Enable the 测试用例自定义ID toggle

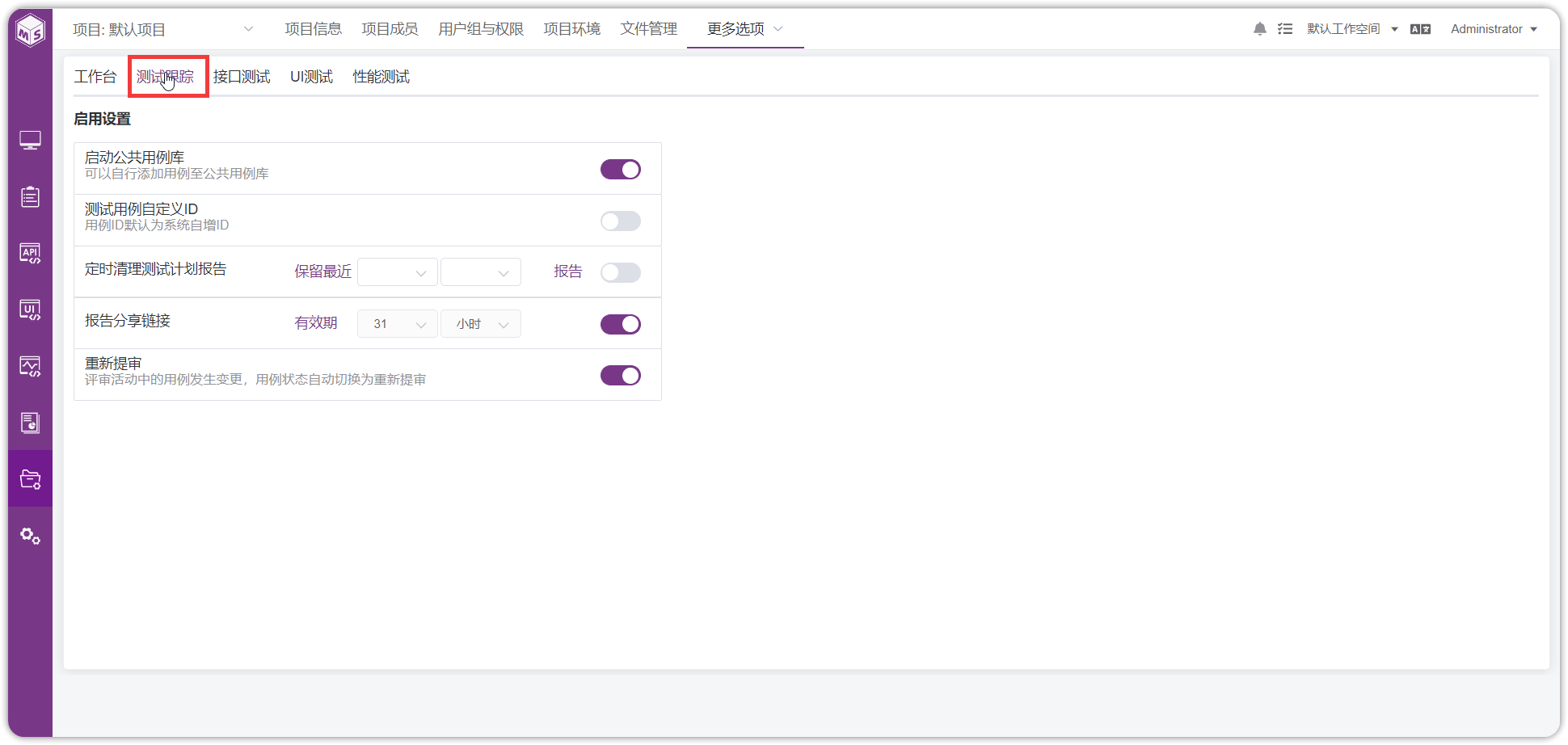(621, 221)
